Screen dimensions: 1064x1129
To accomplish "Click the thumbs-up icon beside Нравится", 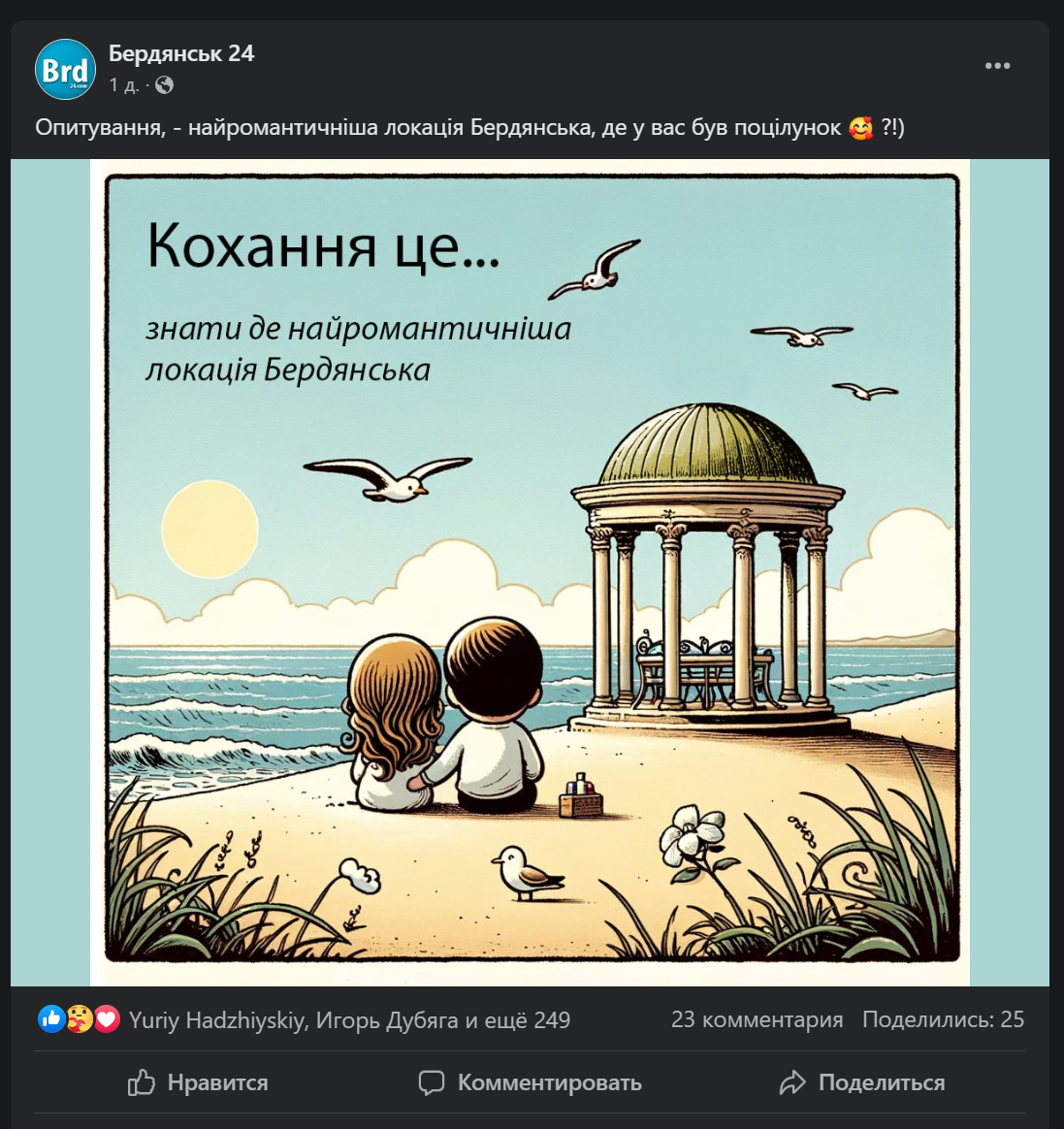I will point(141,1082).
